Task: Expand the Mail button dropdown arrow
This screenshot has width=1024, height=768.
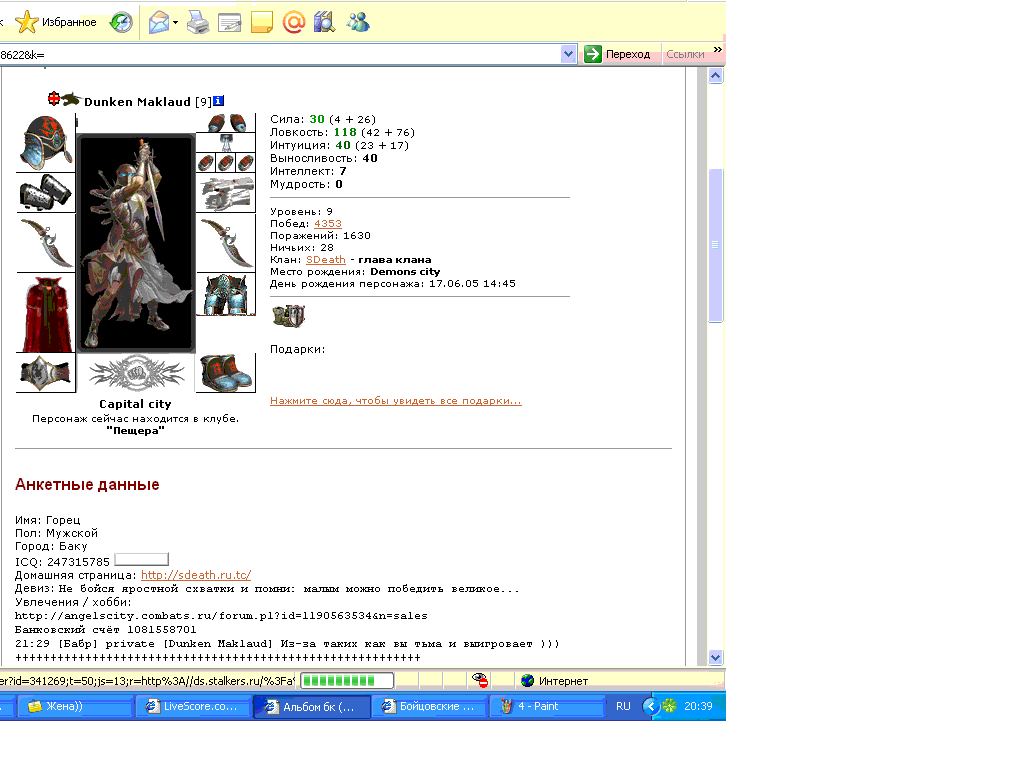Action: click(x=176, y=23)
